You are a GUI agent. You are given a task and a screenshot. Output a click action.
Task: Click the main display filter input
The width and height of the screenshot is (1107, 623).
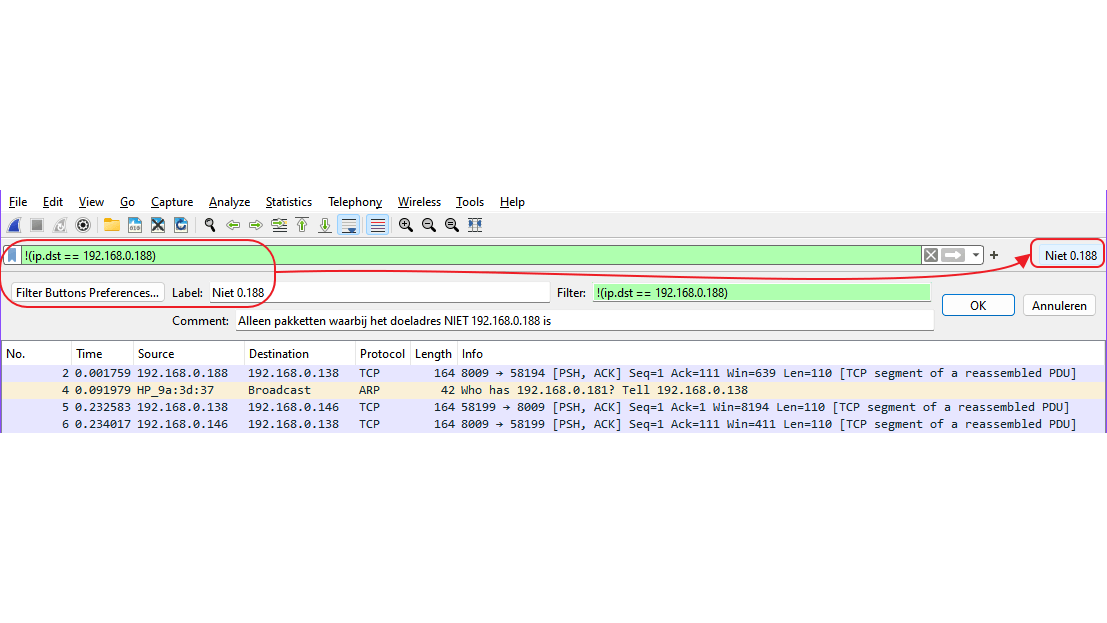(x=471, y=256)
